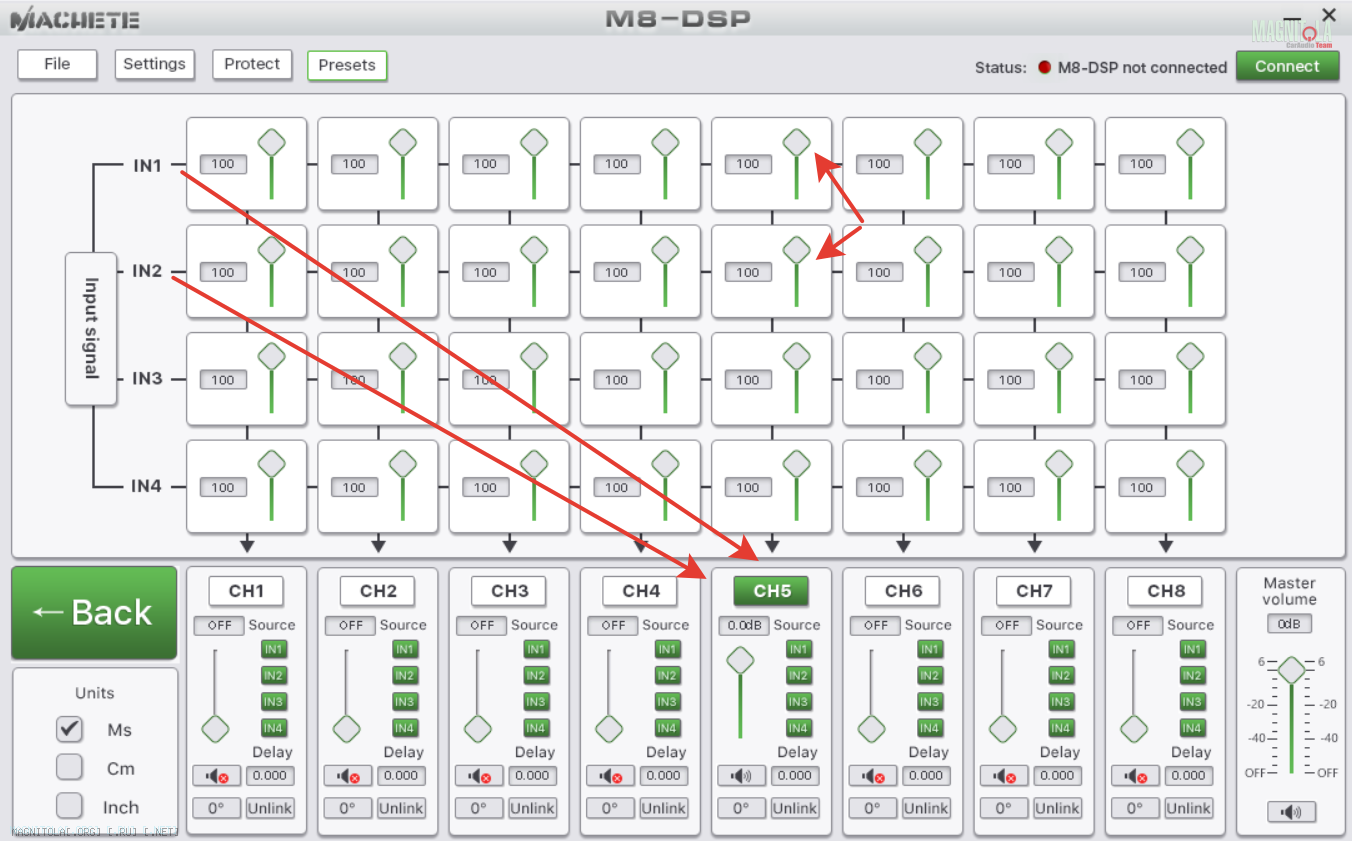The image size is (1352, 841).
Task: Select the CH8 channel button
Action: (1166, 591)
